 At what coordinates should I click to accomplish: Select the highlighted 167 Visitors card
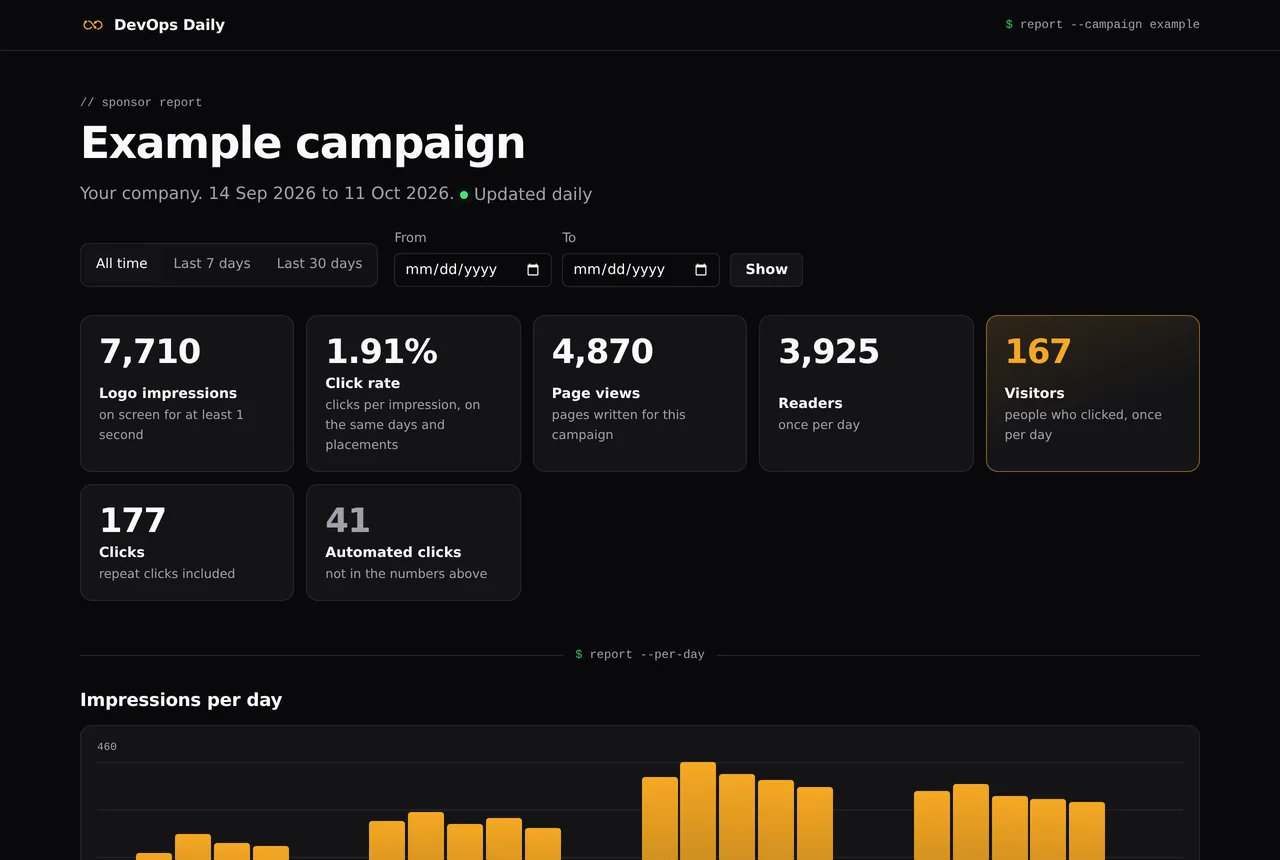[x=1093, y=393]
